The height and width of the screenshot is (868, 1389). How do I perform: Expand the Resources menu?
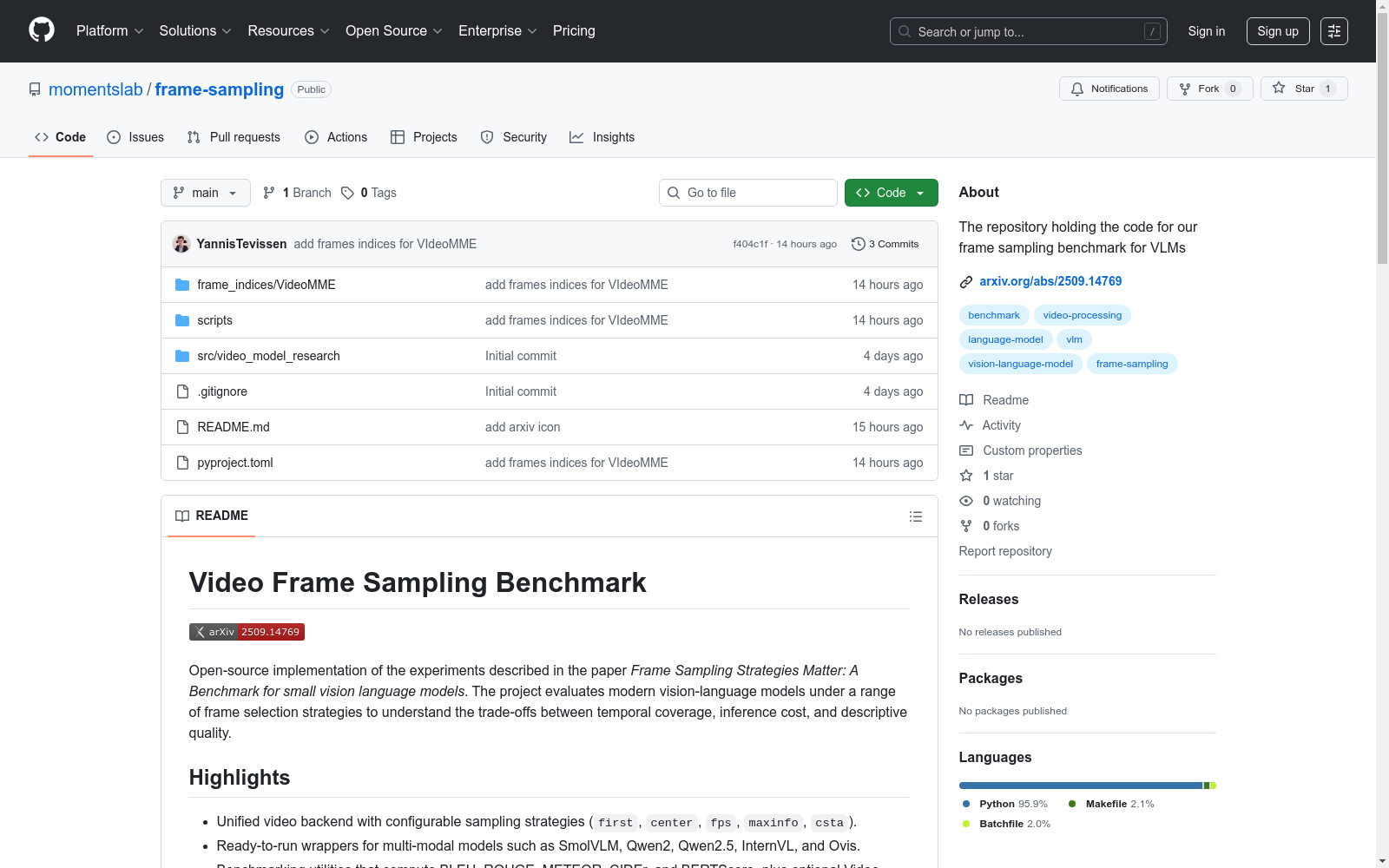[x=289, y=31]
